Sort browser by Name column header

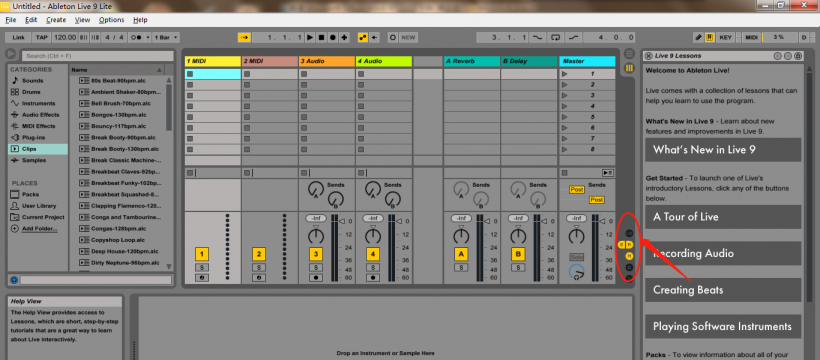click(x=117, y=70)
